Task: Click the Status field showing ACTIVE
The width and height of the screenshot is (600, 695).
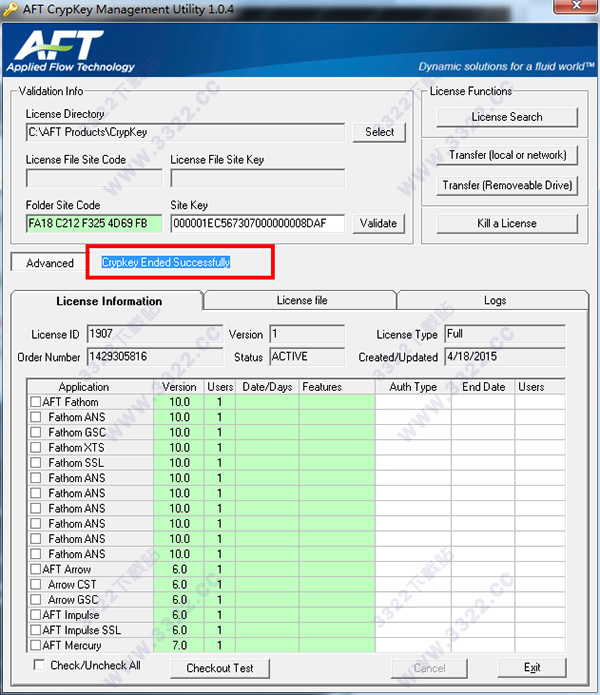Action: [307, 356]
